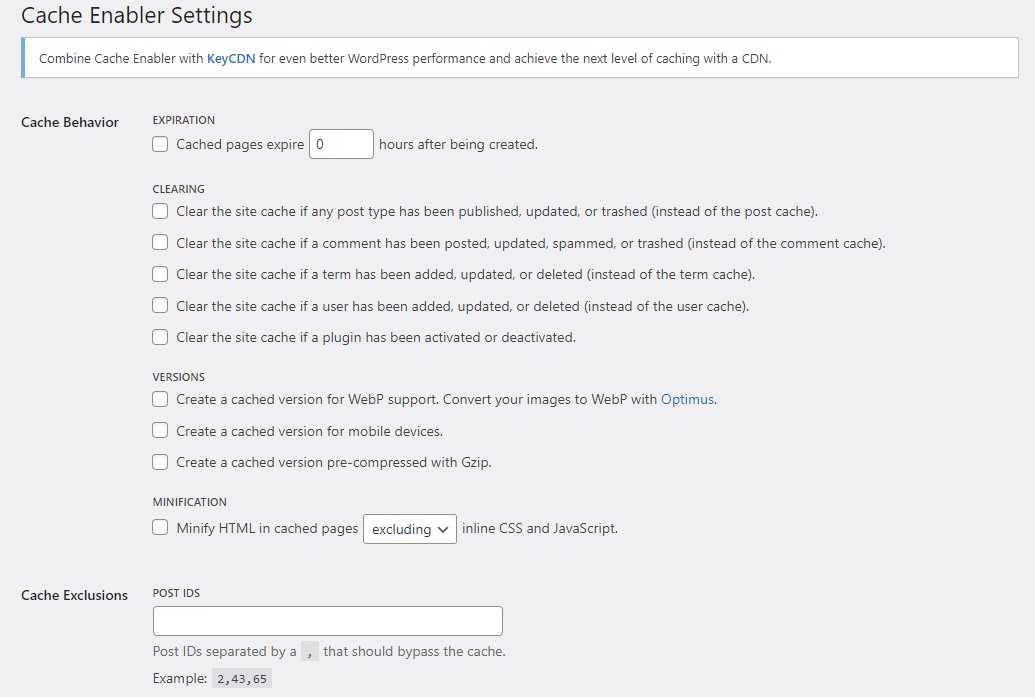Follow the Optimus link
This screenshot has height=697, width=1035.
[x=687, y=399]
